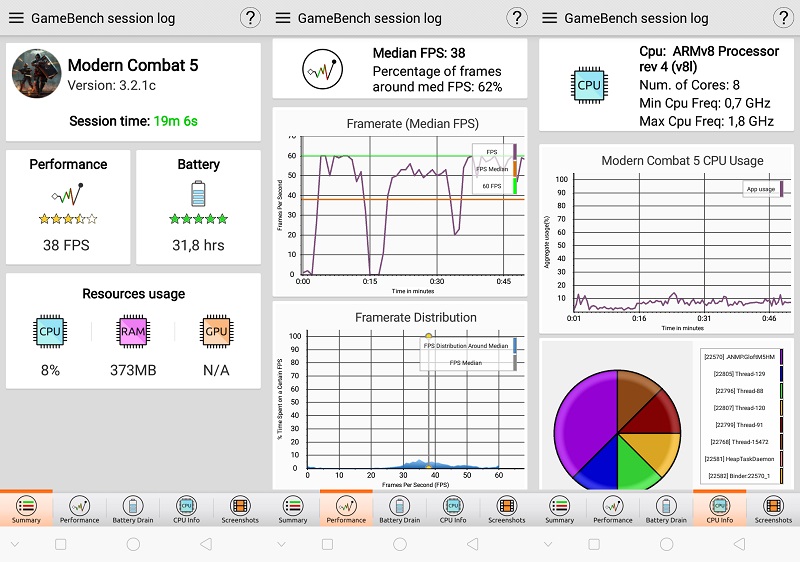Tap Android back triangle below the Framerate screen

(472, 544)
